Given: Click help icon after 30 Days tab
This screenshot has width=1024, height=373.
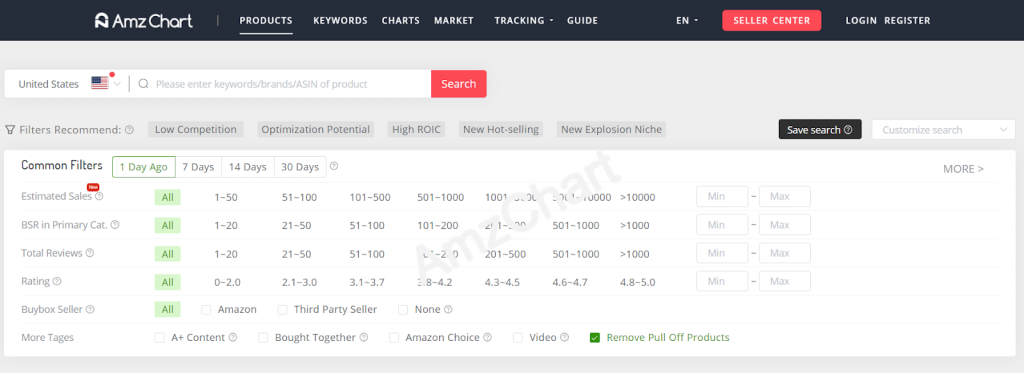Looking at the screenshot, I should tap(334, 167).
